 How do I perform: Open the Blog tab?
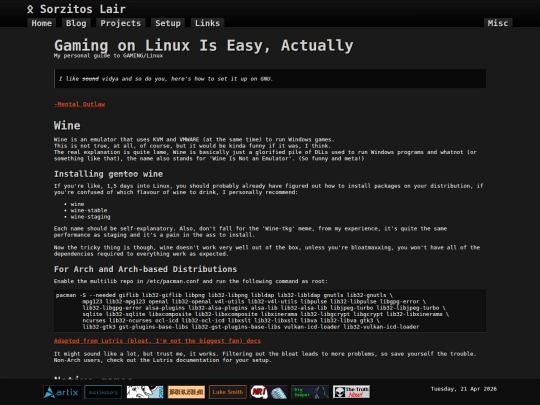click(76, 23)
